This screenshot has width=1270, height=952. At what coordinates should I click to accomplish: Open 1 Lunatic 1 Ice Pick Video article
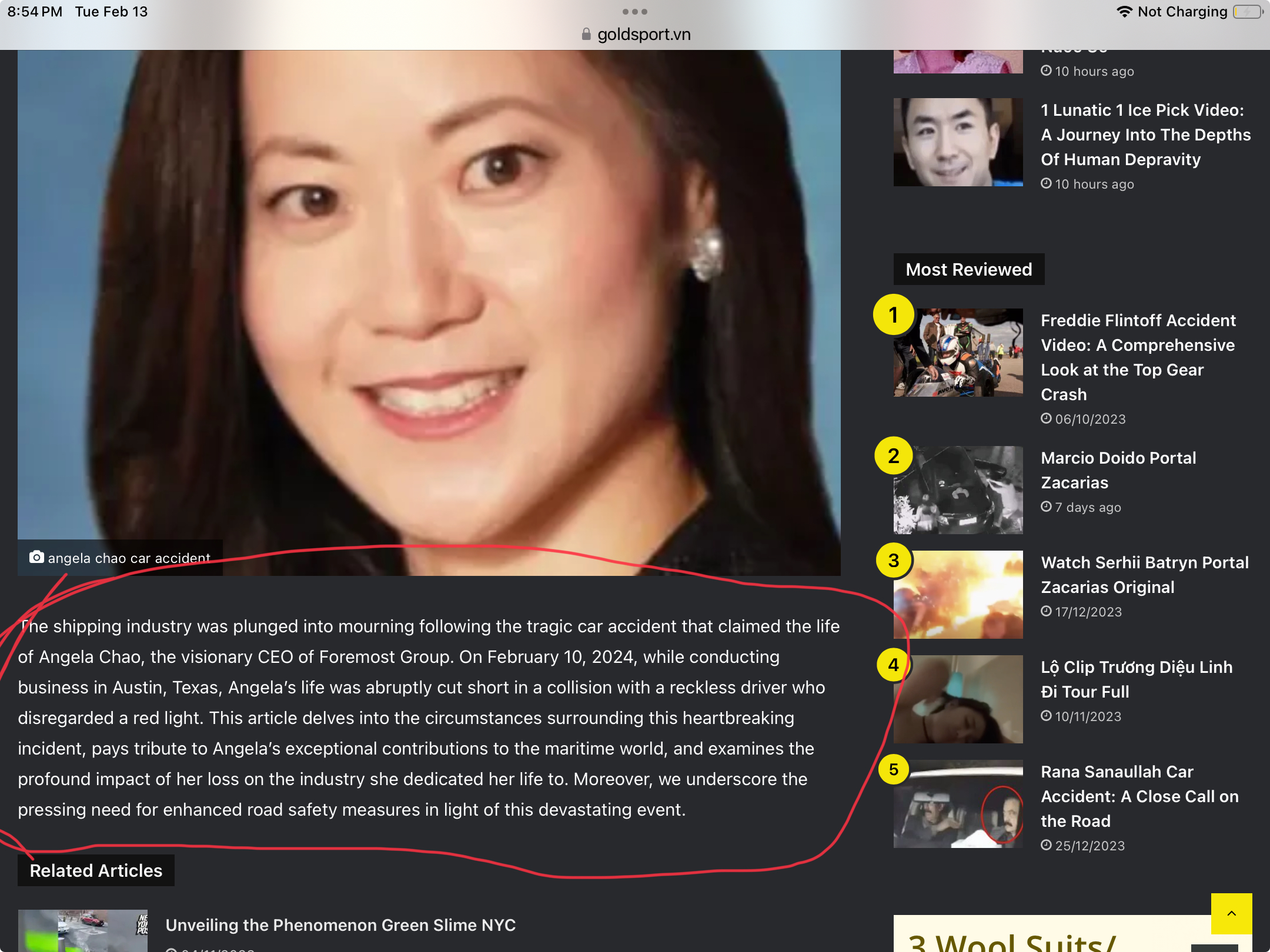click(x=1145, y=135)
